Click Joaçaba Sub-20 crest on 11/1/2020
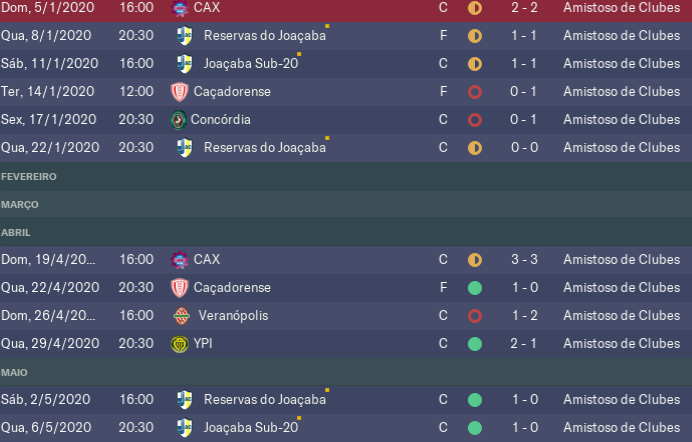Image resolution: width=692 pixels, height=442 pixels. coord(184,64)
